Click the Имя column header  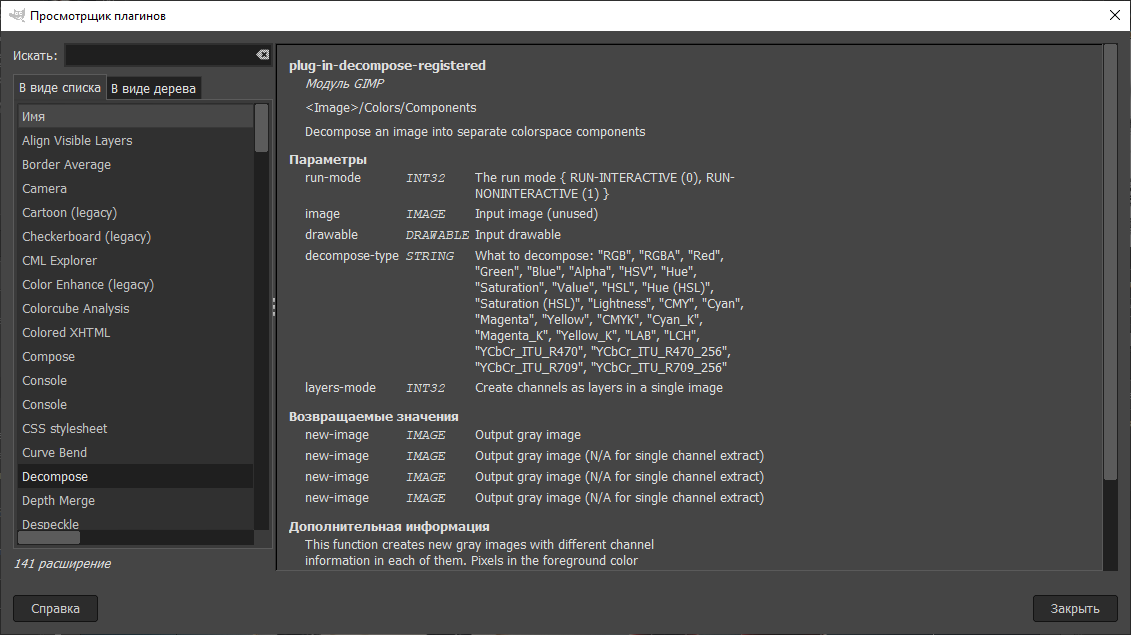coord(135,116)
